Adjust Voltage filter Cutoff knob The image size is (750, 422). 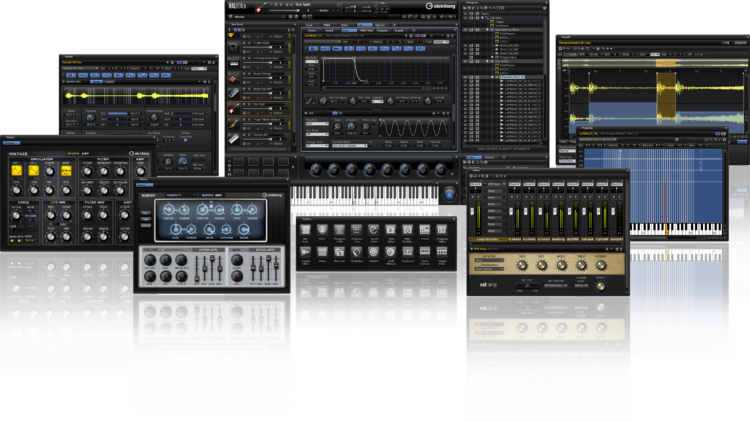point(87,171)
